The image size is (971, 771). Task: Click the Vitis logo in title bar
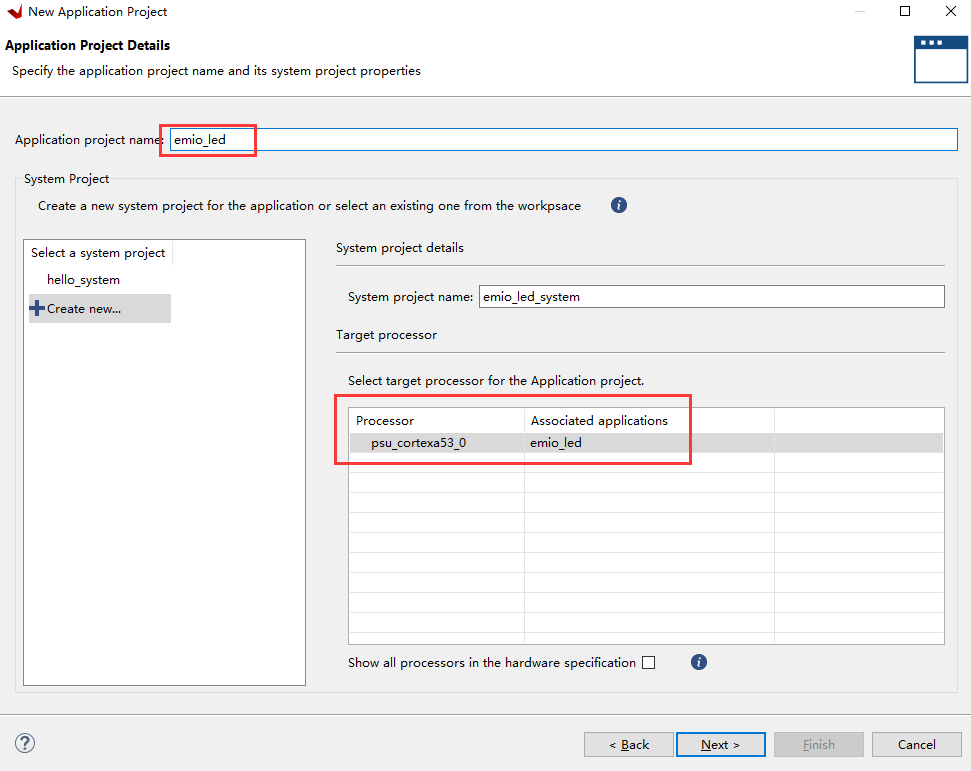[x=14, y=12]
